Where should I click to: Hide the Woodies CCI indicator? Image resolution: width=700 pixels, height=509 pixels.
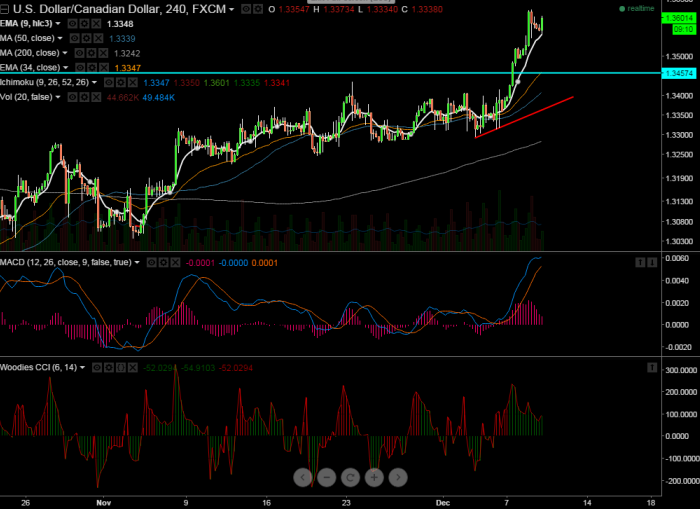pos(97,368)
